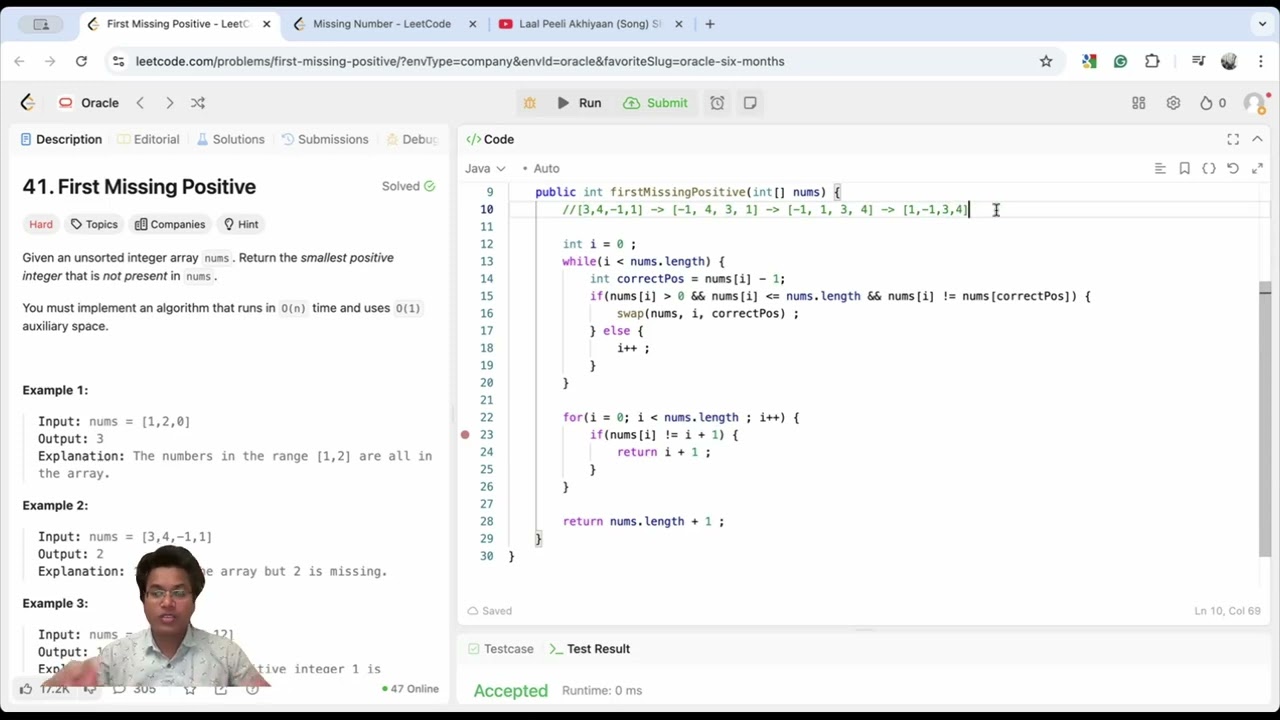Open Chrome tab search dropdown
This screenshot has height=720, width=1280.
pyautogui.click(x=1262, y=24)
